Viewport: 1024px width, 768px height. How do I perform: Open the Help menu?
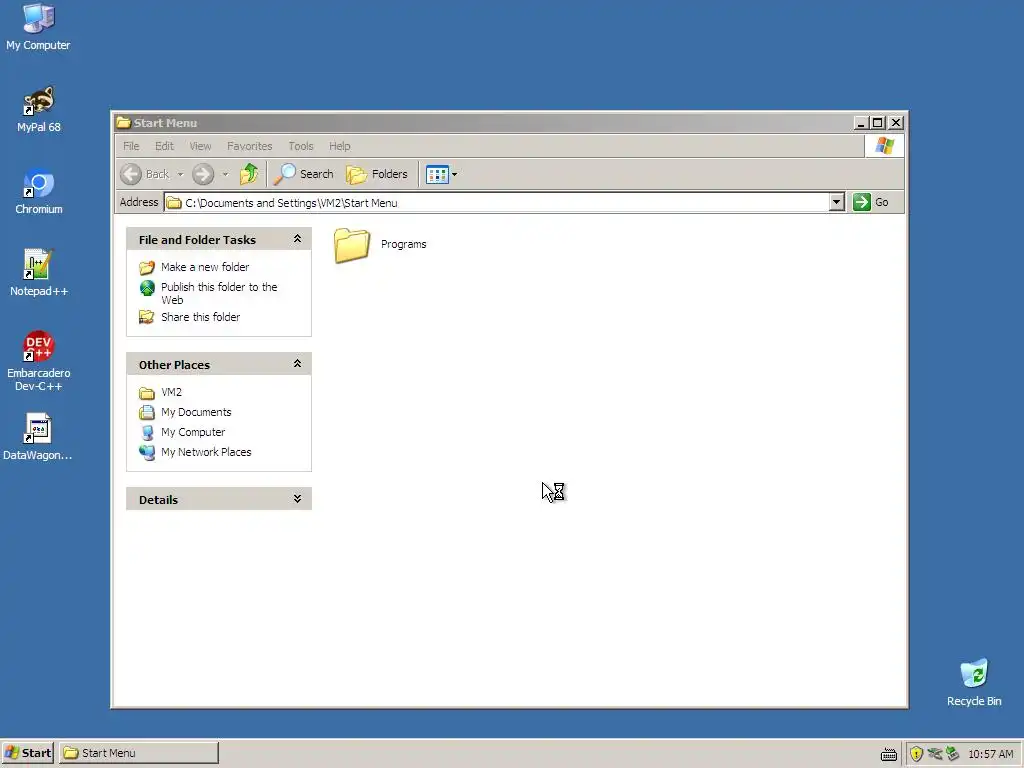click(x=340, y=146)
